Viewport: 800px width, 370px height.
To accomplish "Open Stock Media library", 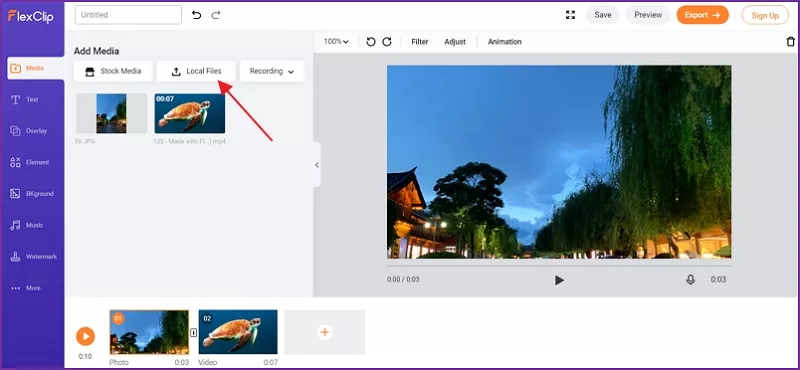I will click(113, 71).
